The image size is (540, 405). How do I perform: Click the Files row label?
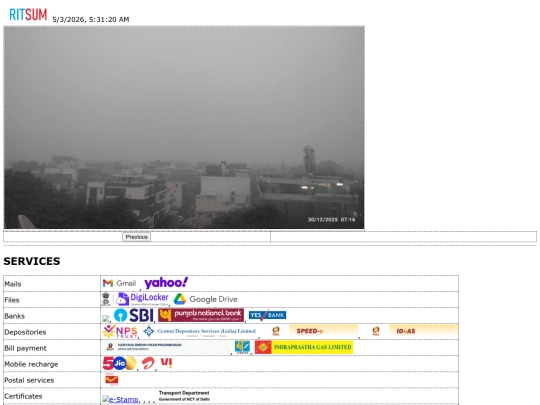click(x=12, y=300)
